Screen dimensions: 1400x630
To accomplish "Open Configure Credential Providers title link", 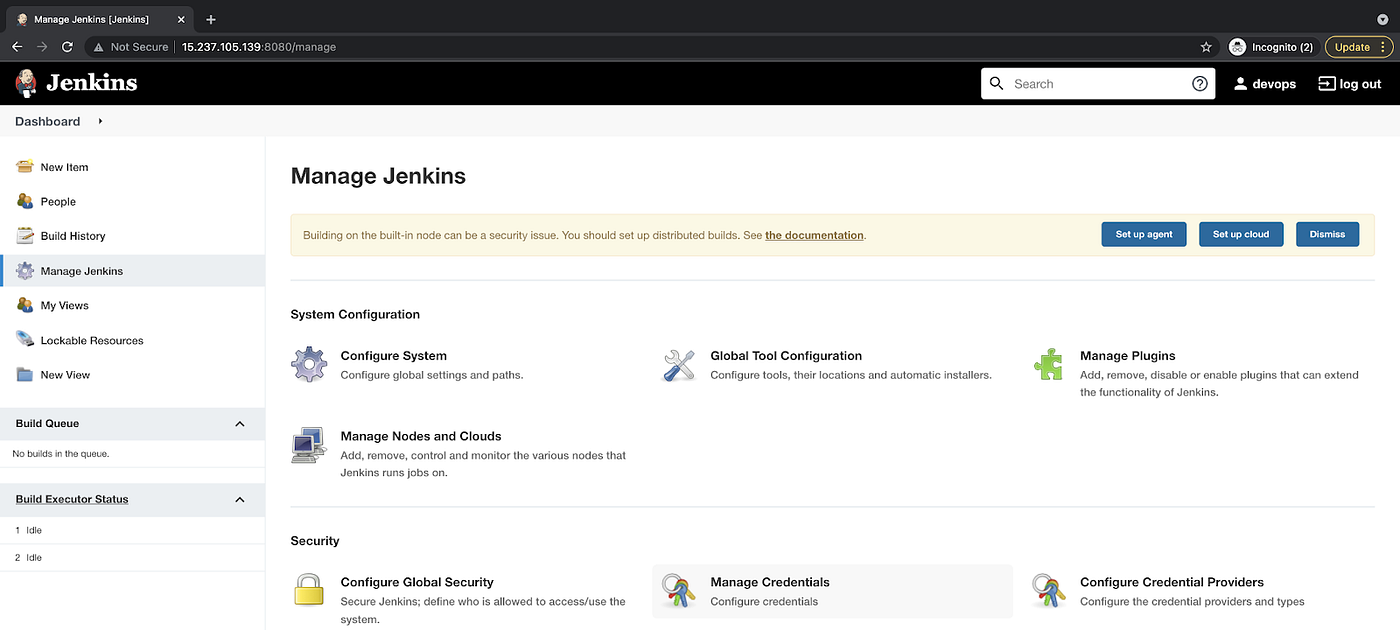I will (1172, 582).
